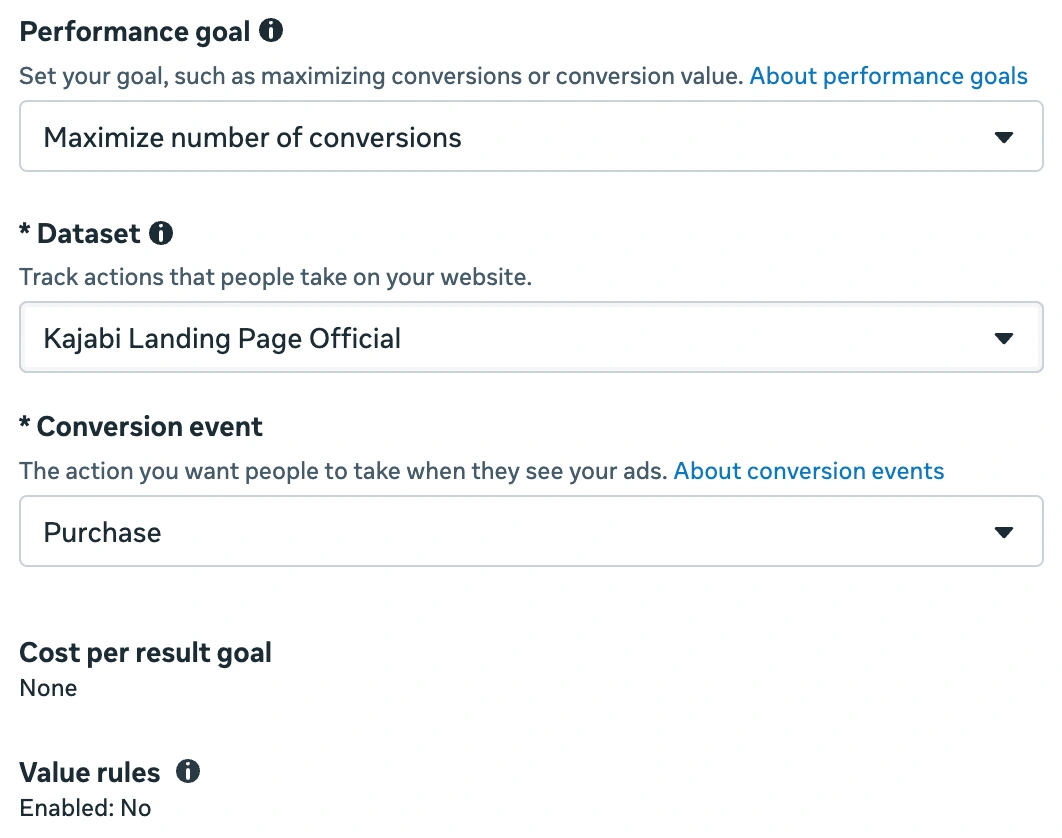Viewport: 1062px width, 838px height.
Task: Click the Performance goal info icon
Action: click(x=271, y=30)
